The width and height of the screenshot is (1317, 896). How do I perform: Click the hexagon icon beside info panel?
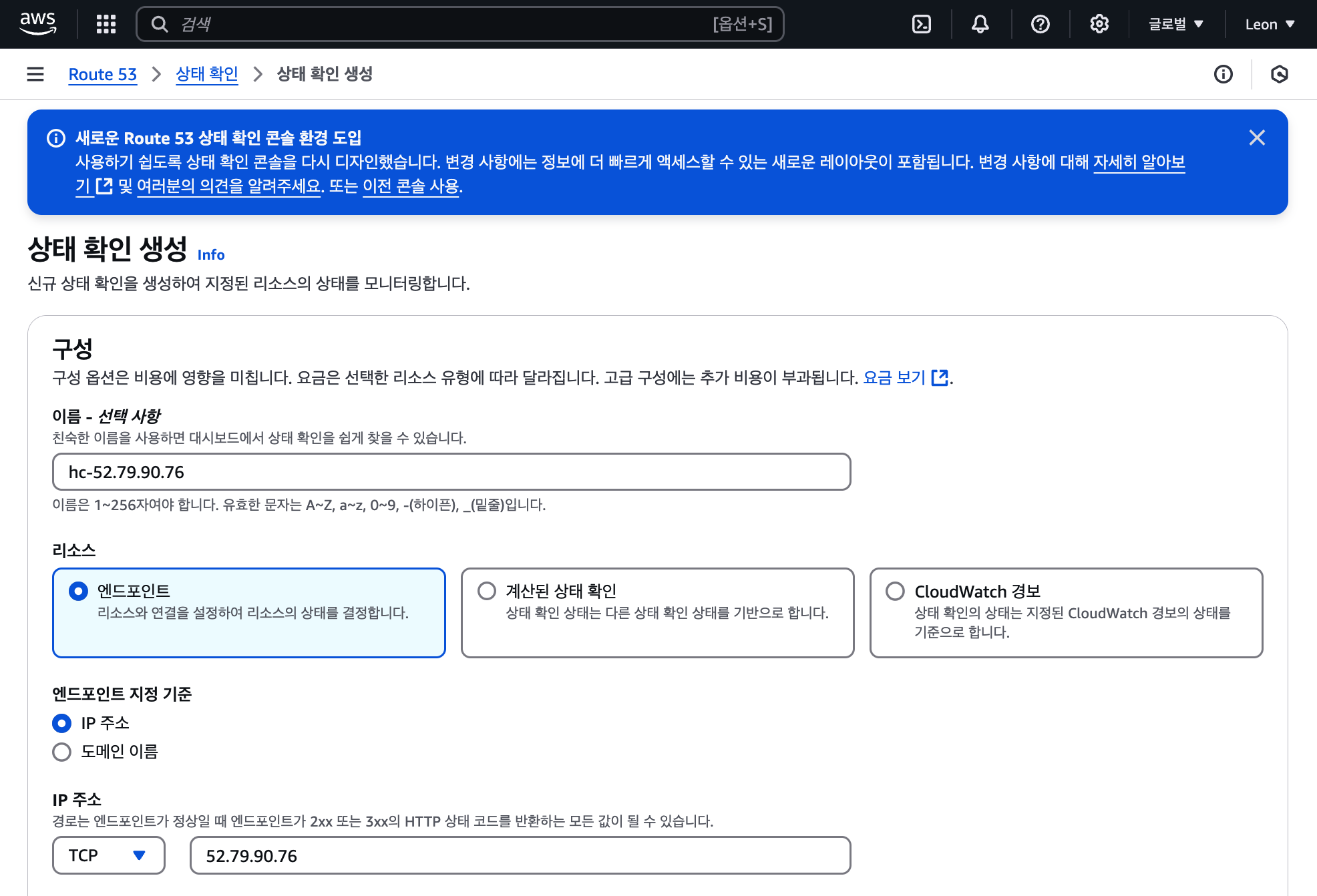tap(1279, 74)
